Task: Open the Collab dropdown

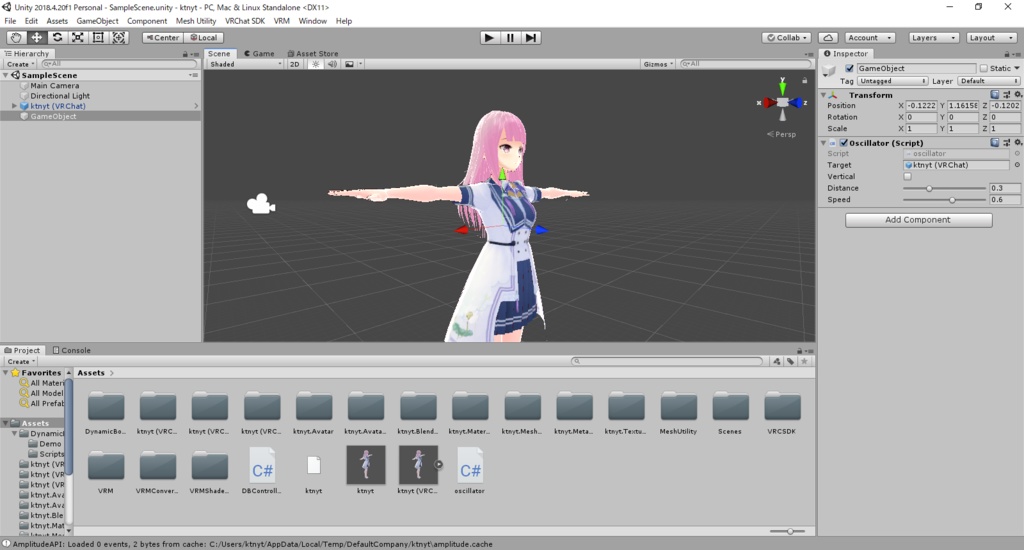Action: pyautogui.click(x=787, y=38)
